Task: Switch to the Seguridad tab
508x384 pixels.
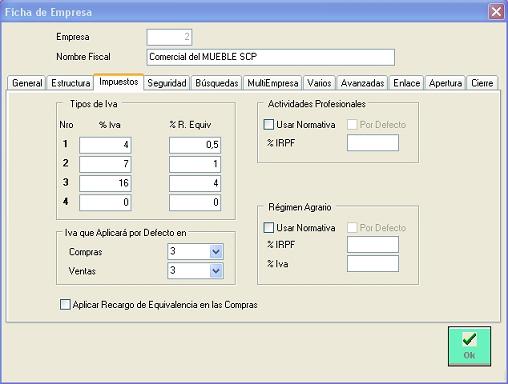Action: pyautogui.click(x=167, y=83)
